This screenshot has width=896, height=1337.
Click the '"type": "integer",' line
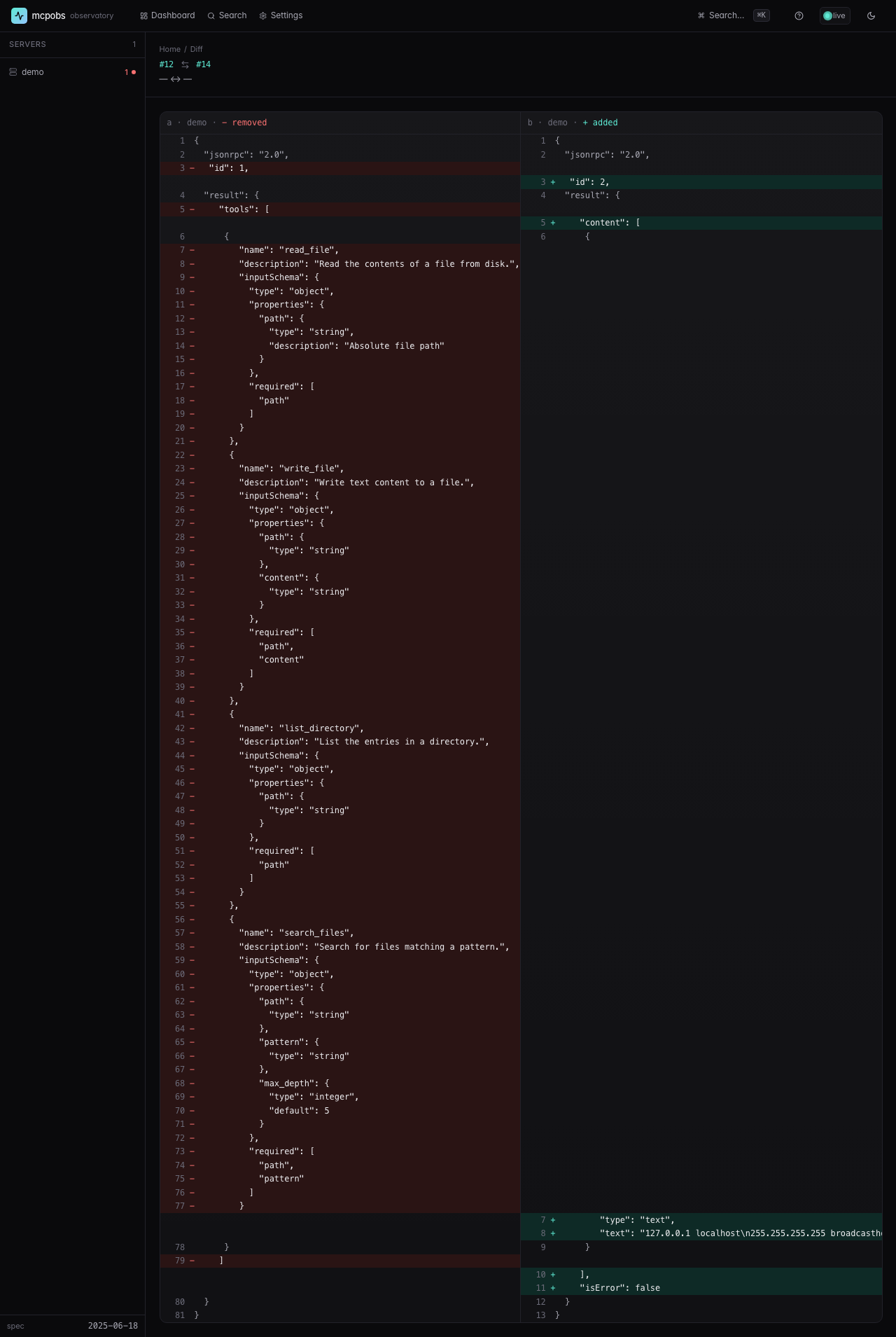pyautogui.click(x=340, y=1097)
